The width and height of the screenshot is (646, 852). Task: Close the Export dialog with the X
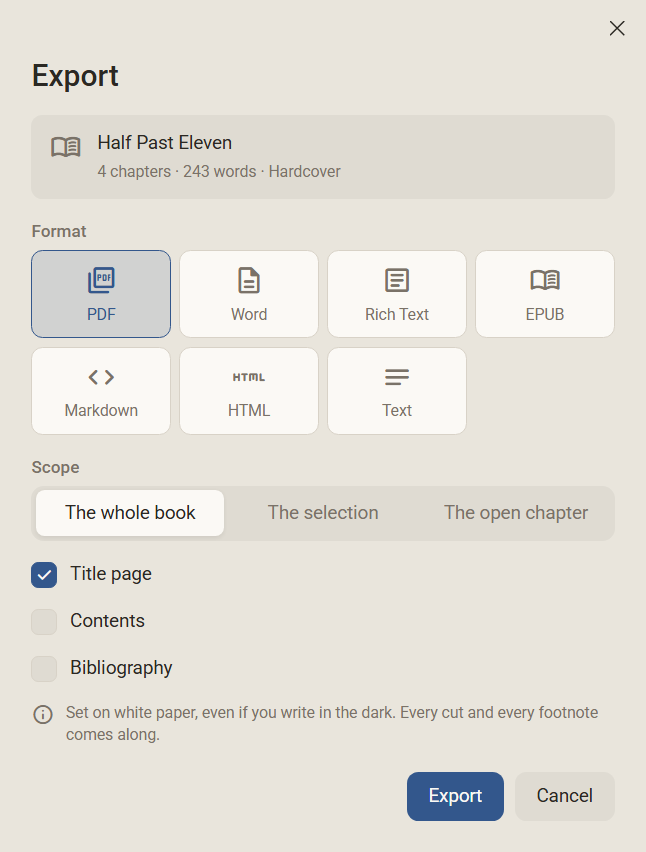coord(617,28)
